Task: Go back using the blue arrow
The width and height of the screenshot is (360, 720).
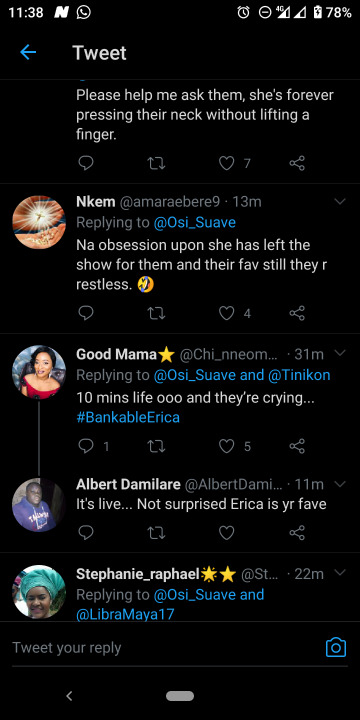Action: coord(28,53)
